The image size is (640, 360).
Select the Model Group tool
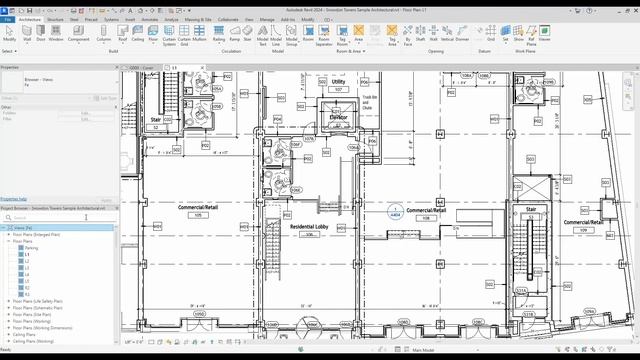[x=291, y=36]
